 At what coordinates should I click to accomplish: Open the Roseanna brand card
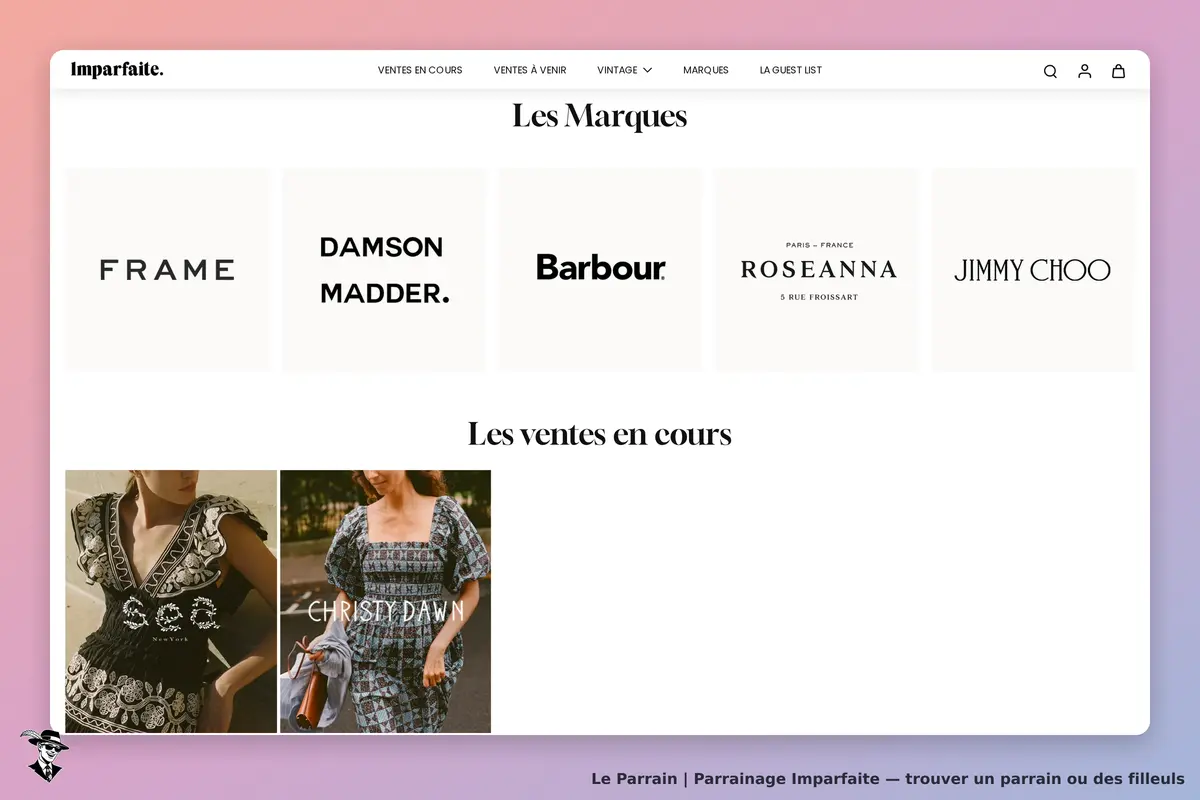817,270
